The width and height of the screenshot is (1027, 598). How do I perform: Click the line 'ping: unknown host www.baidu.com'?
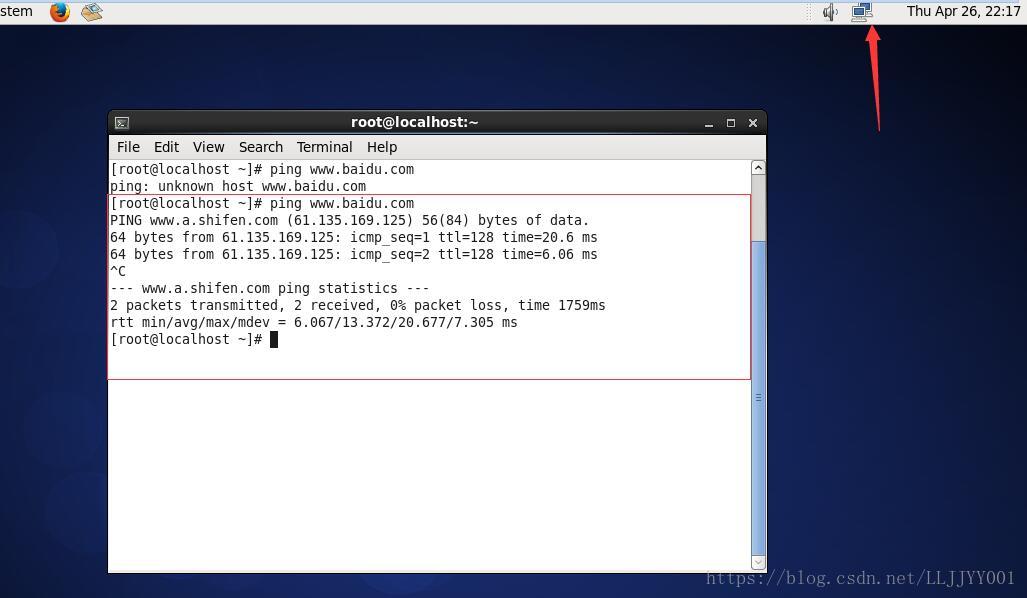[x=238, y=187]
